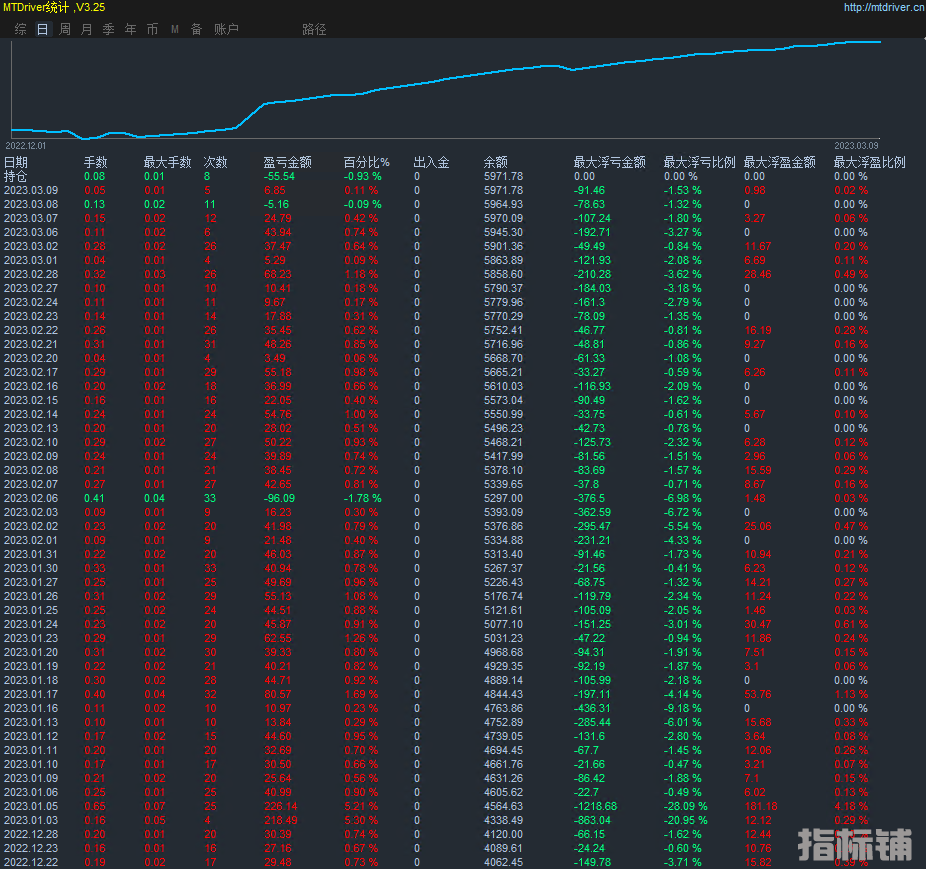Click the 余额 column header
This screenshot has height=869, width=926.
tap(495, 162)
